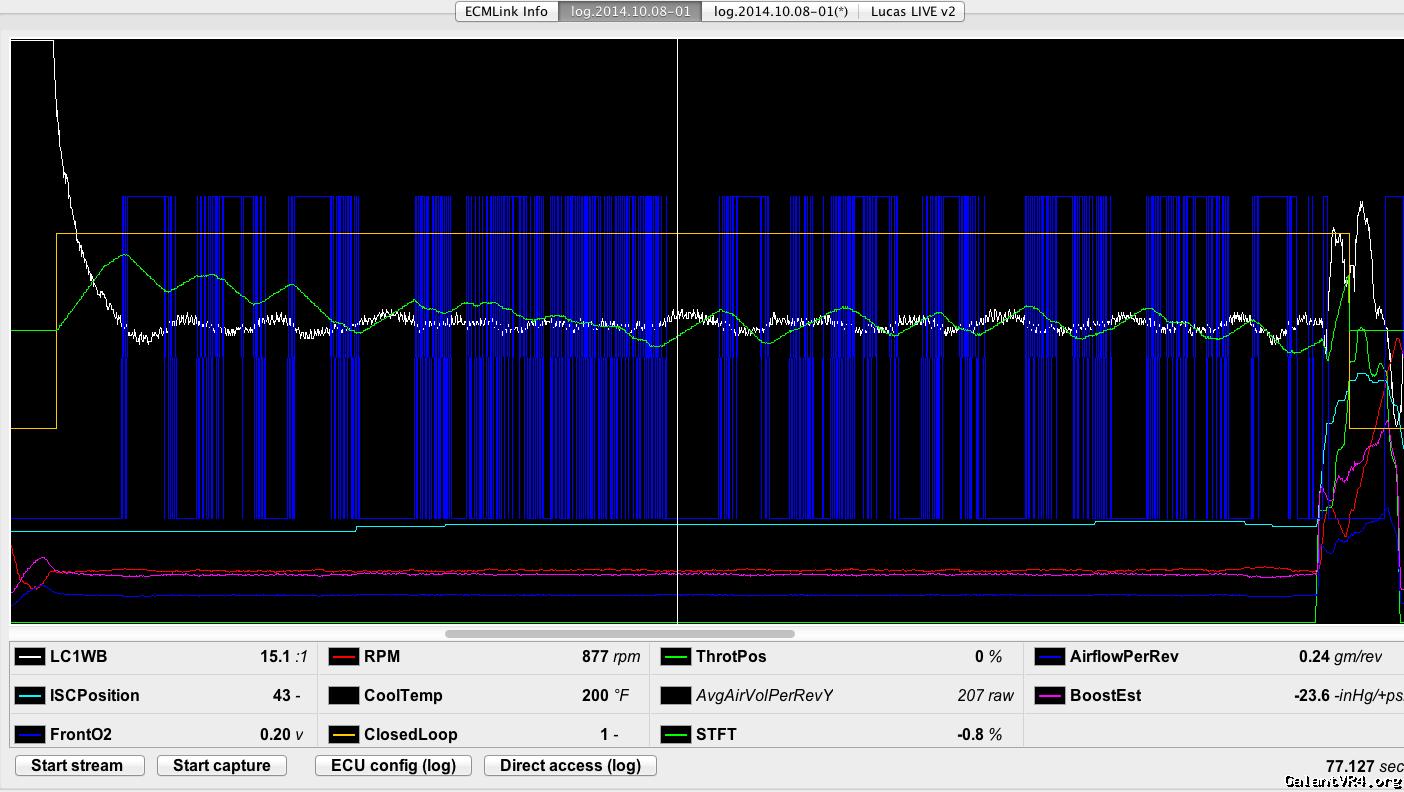Click the magenta BoostEst color swatch
Viewport: 1404px width, 792px height.
click(x=1050, y=696)
